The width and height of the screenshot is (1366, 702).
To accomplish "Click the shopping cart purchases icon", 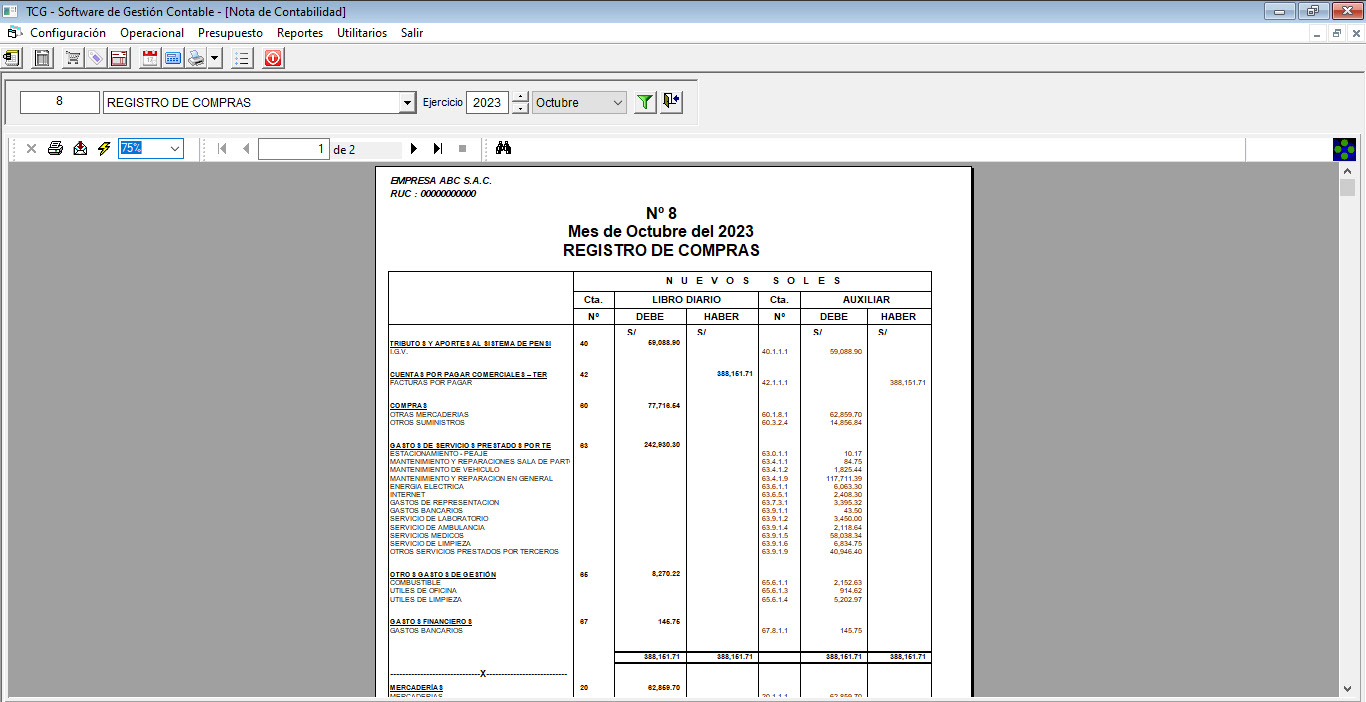I will point(73,58).
